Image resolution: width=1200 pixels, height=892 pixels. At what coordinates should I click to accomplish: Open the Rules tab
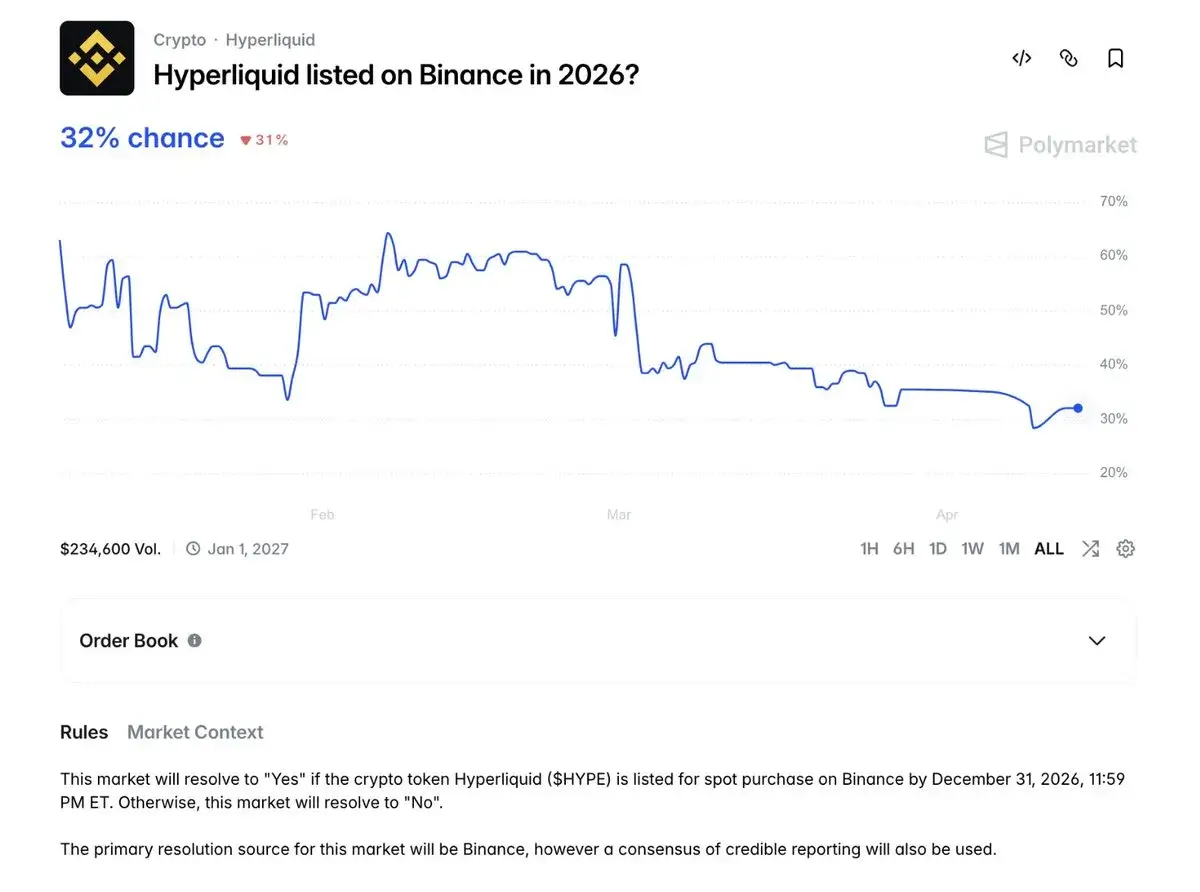click(x=84, y=732)
